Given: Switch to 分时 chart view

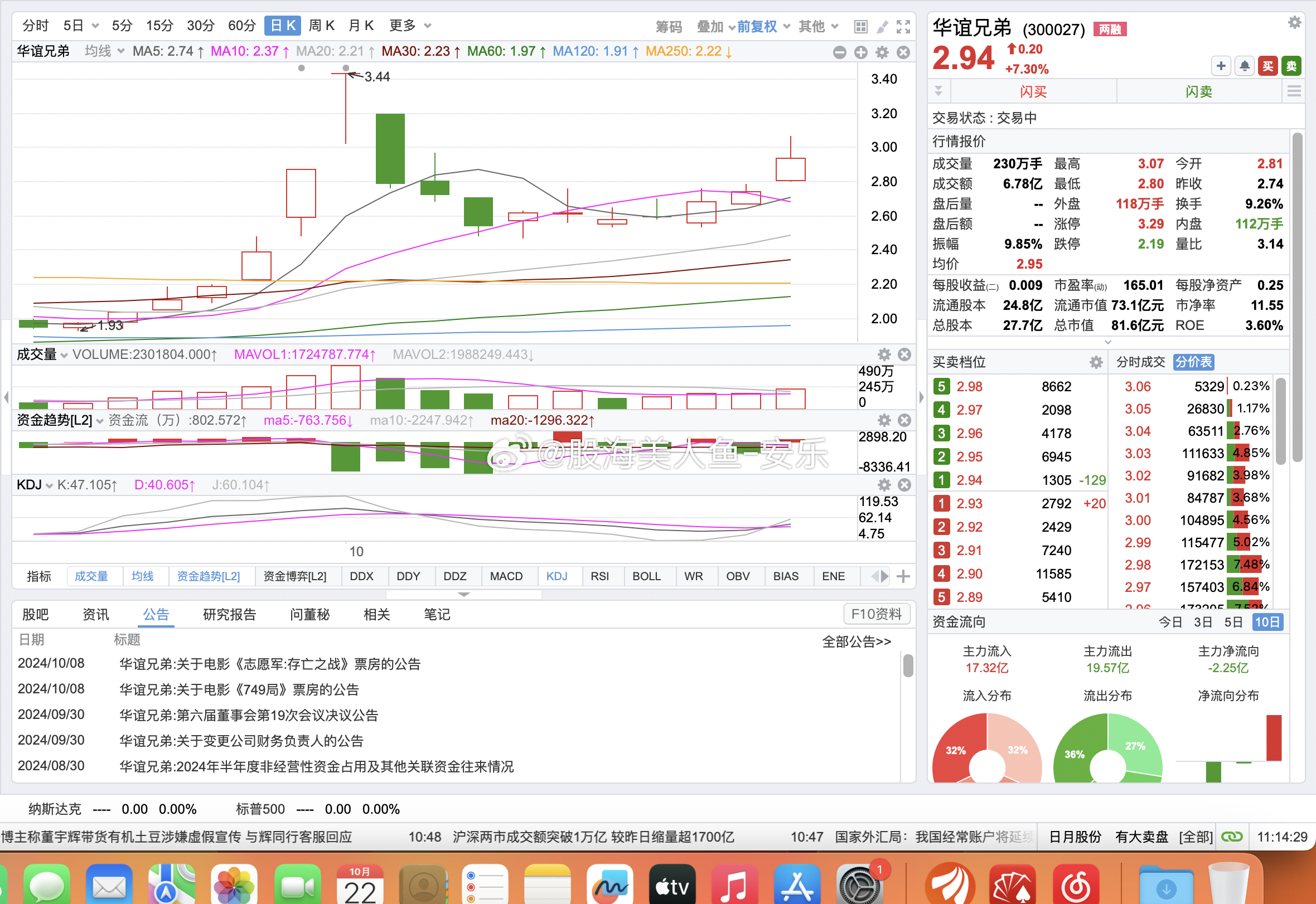Looking at the screenshot, I should tap(35, 26).
